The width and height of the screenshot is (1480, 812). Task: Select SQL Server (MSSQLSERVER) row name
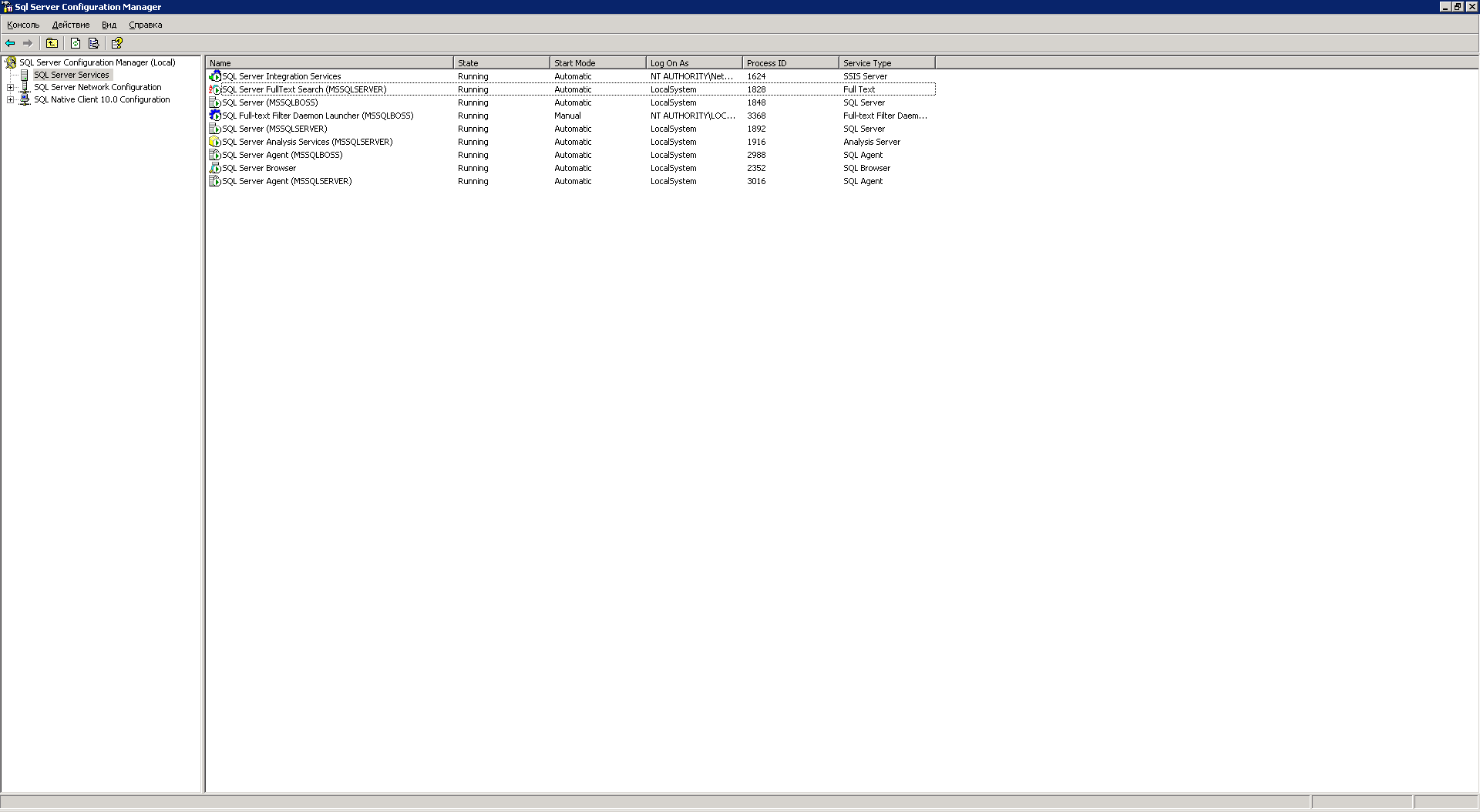(x=274, y=129)
